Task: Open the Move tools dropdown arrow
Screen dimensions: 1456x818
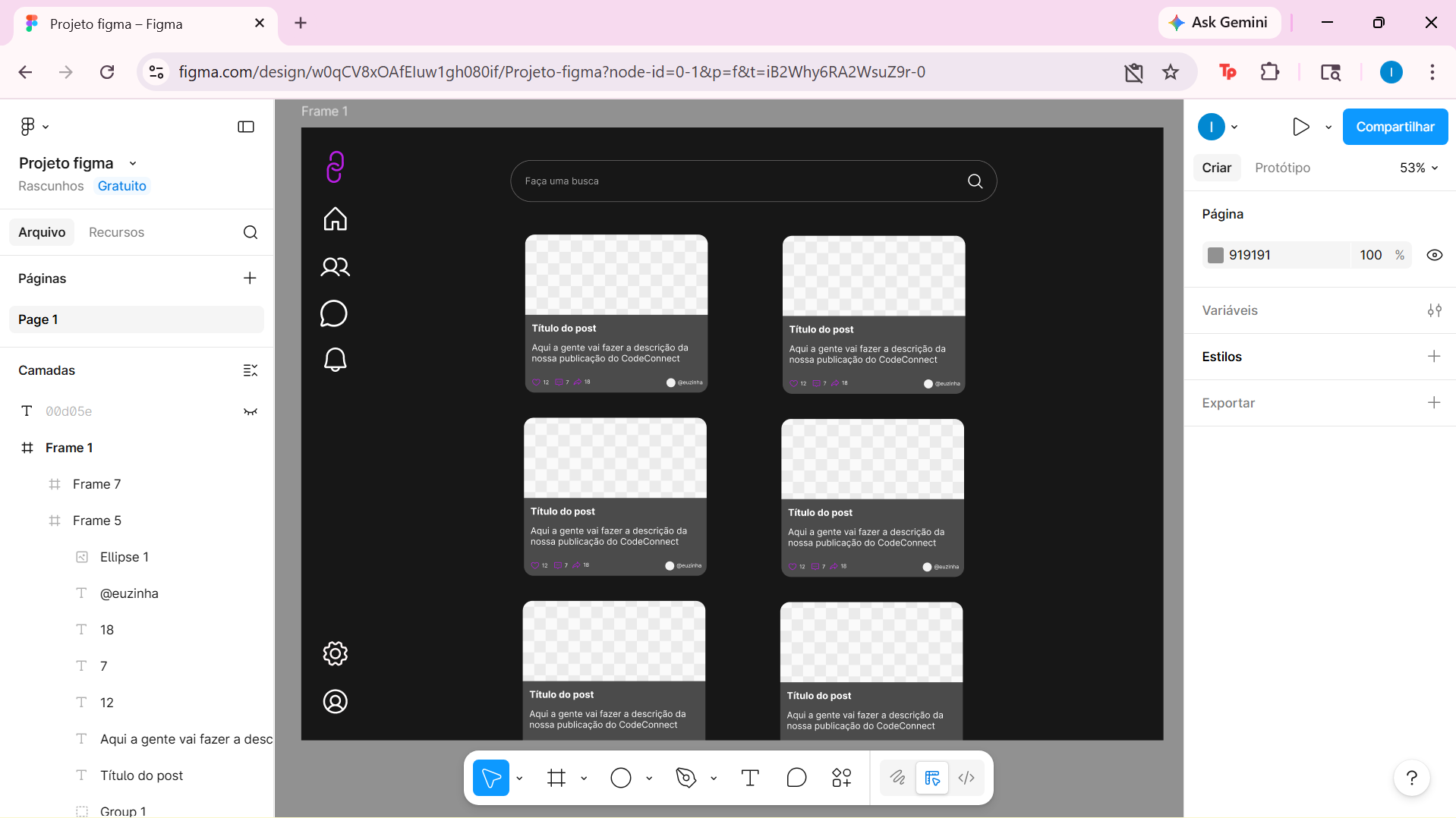Action: pyautogui.click(x=519, y=778)
